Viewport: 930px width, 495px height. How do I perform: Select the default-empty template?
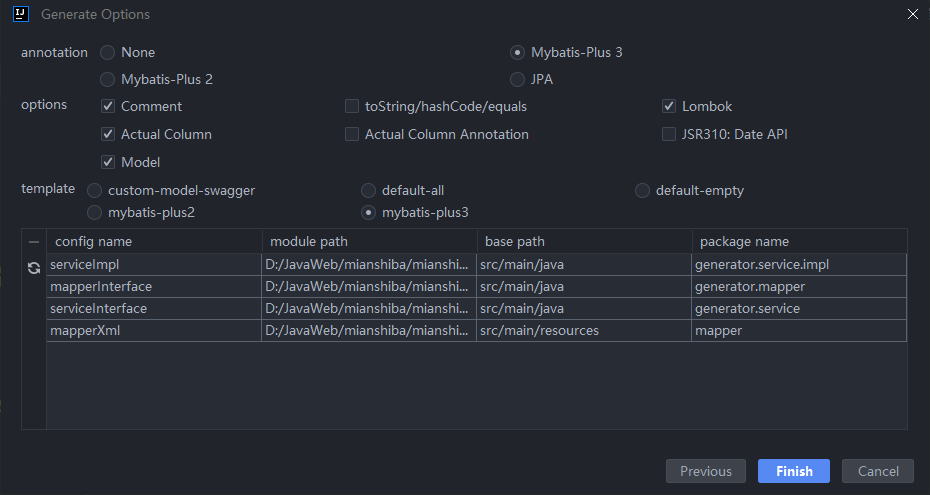click(642, 190)
